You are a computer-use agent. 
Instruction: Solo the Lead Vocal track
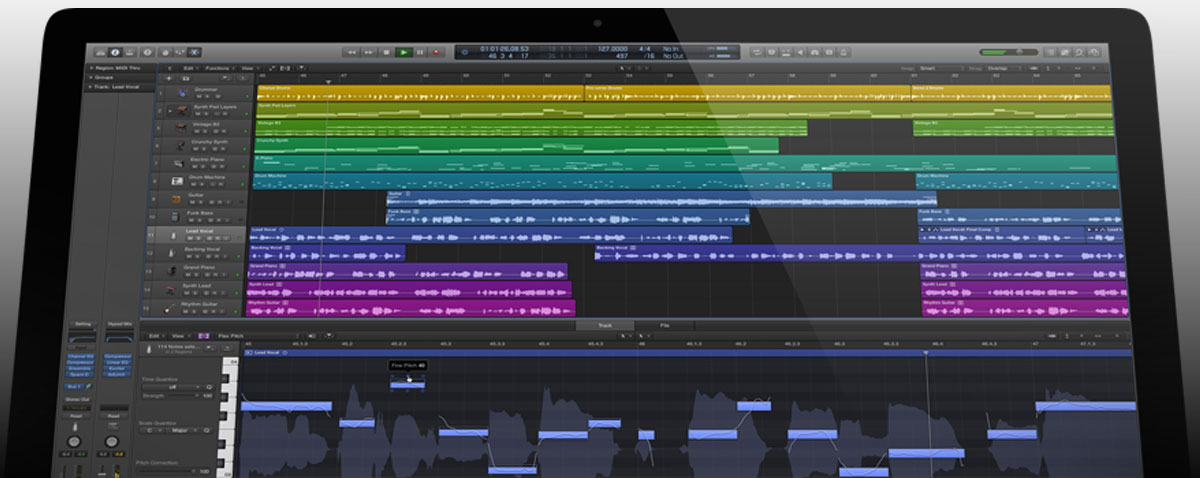tap(198, 238)
